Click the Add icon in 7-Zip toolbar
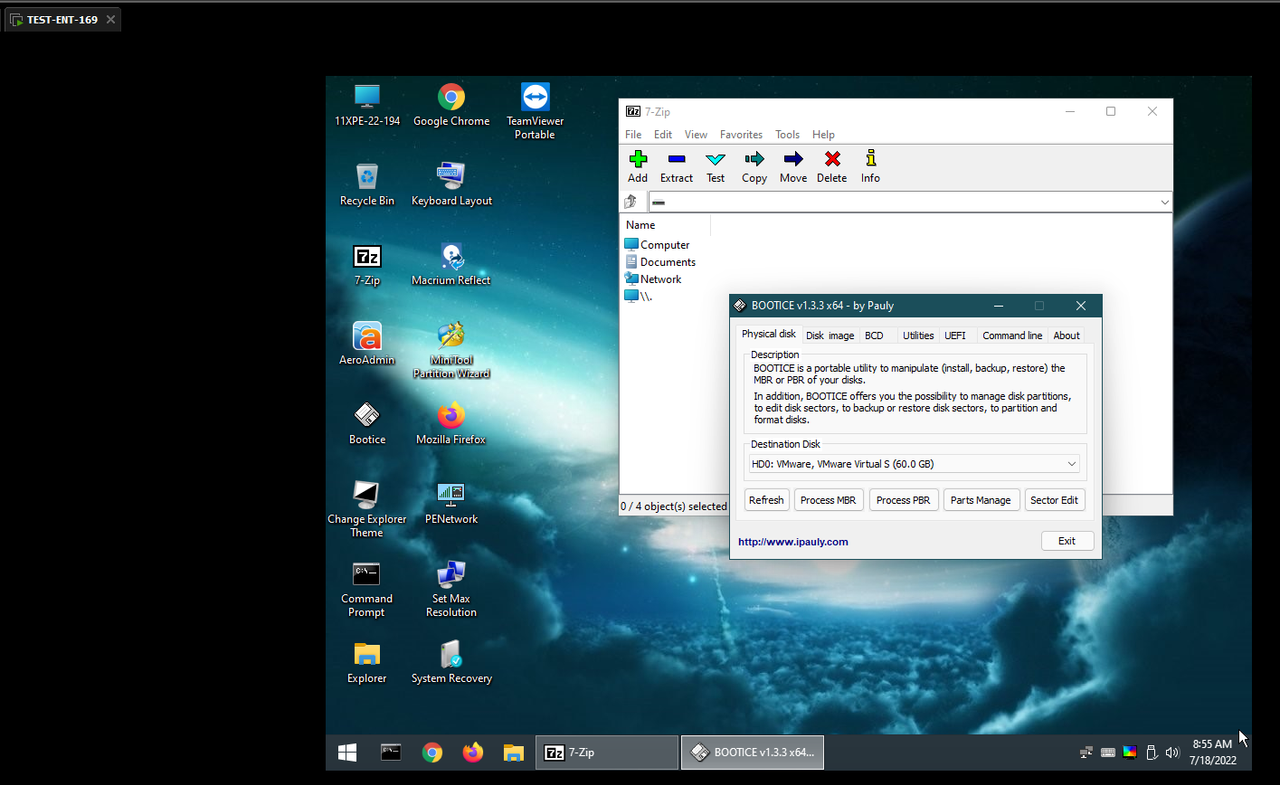The width and height of the screenshot is (1280, 785). [638, 159]
